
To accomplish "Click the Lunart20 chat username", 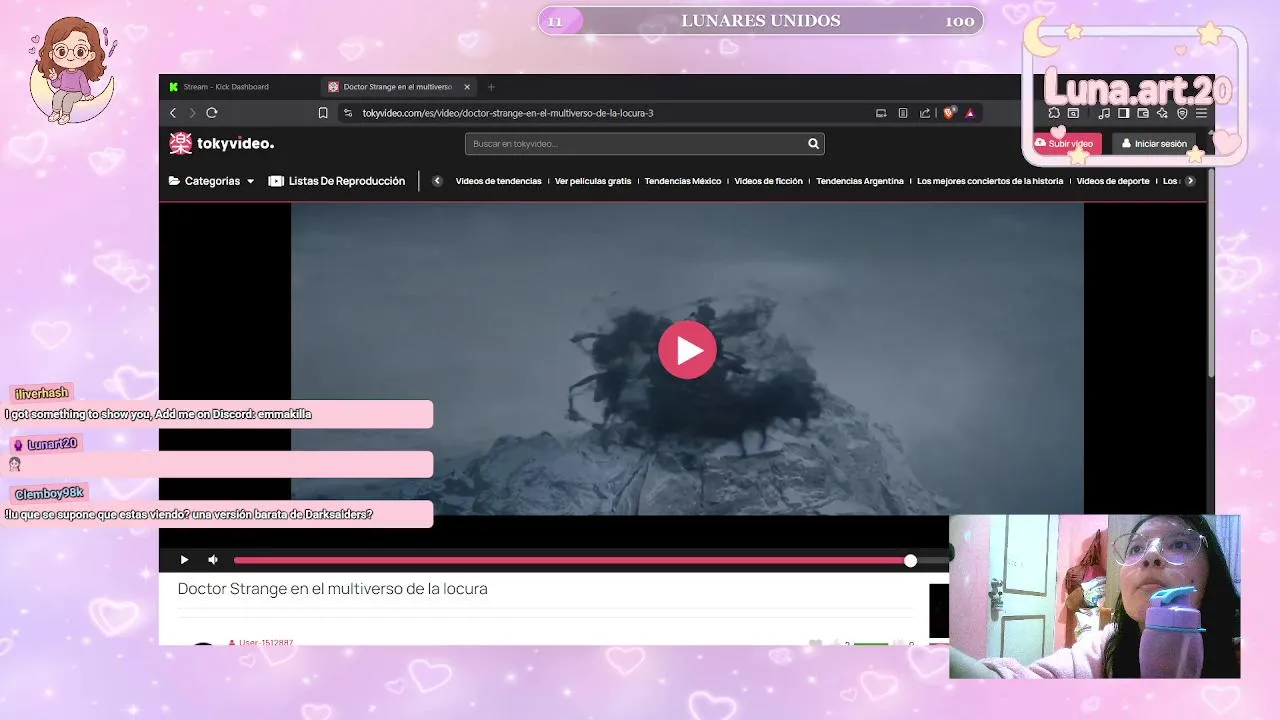I will tap(51, 444).
